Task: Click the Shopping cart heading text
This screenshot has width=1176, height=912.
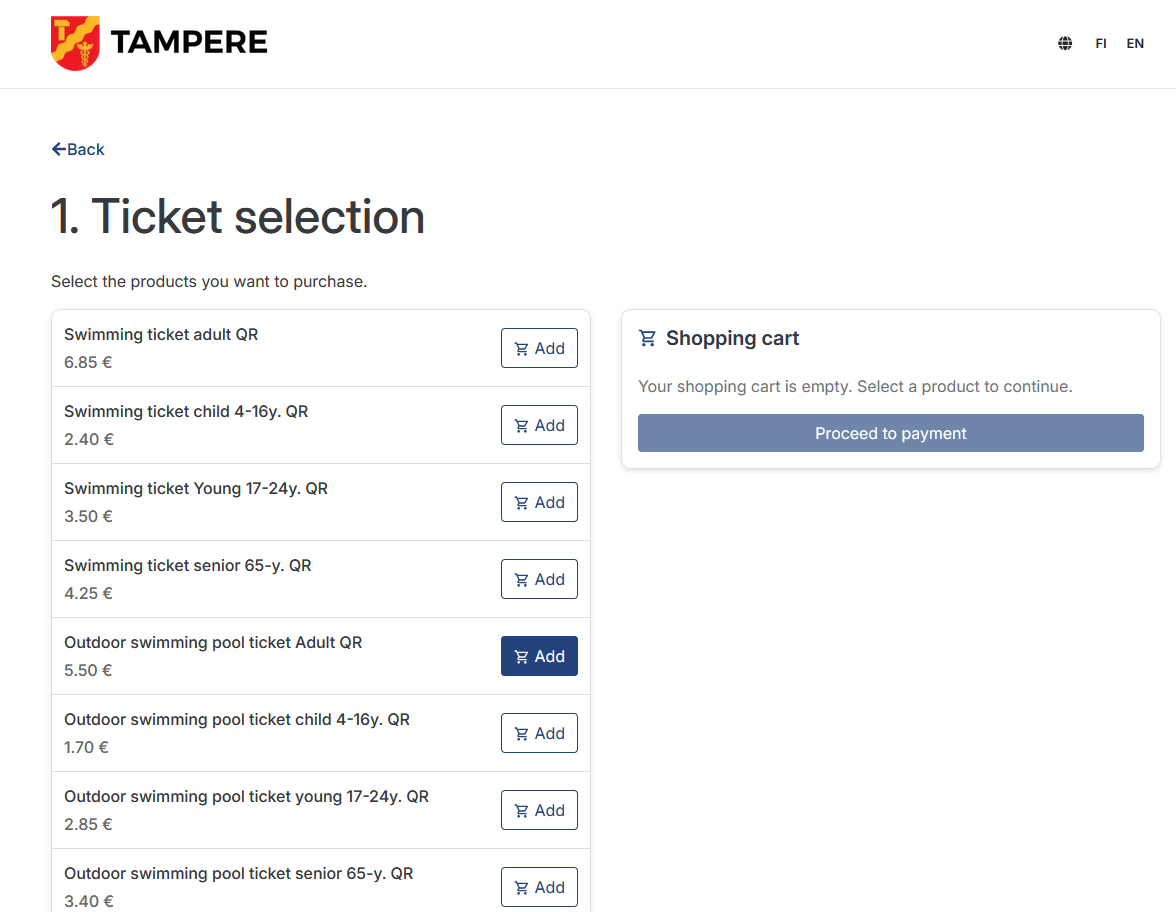Action: click(732, 338)
